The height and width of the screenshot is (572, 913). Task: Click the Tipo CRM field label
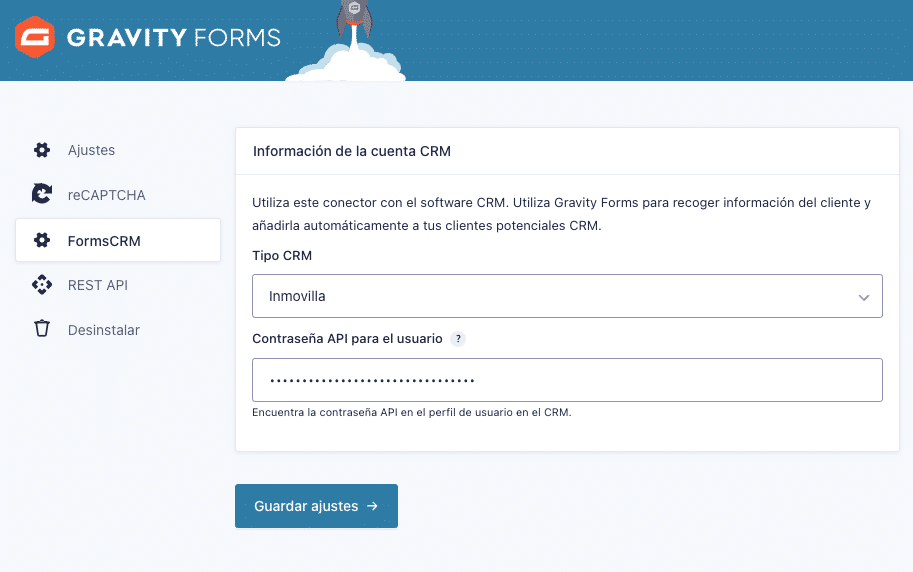click(282, 256)
